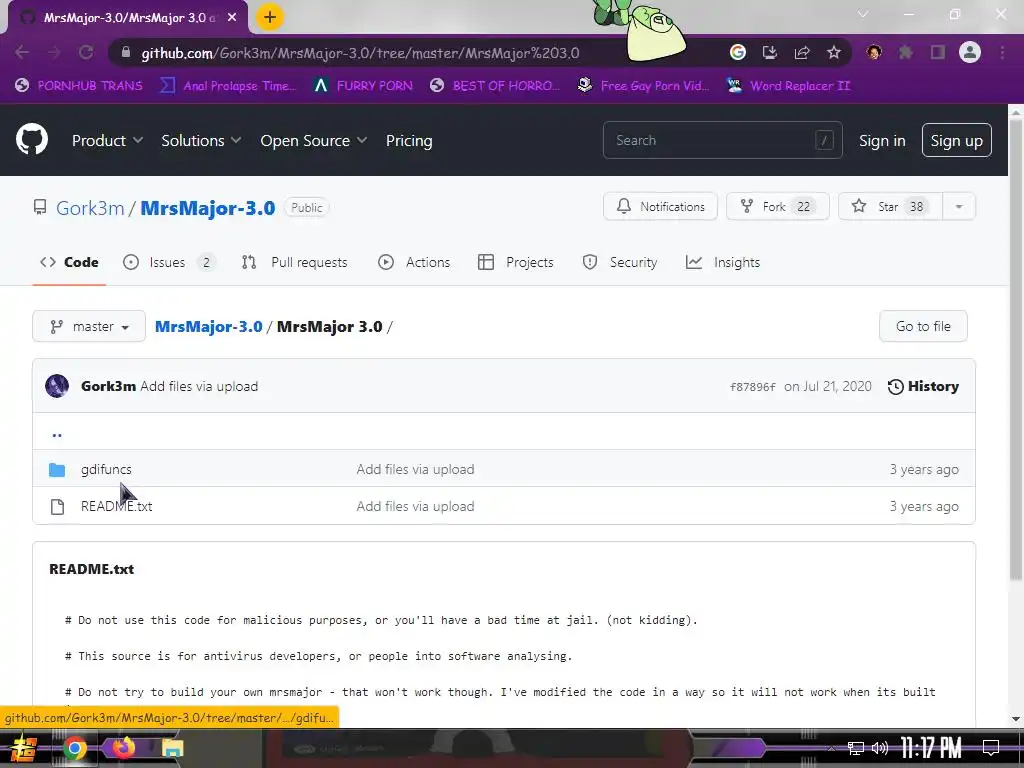Click the Sign up button
Viewport: 1024px width, 768px height.
click(956, 140)
